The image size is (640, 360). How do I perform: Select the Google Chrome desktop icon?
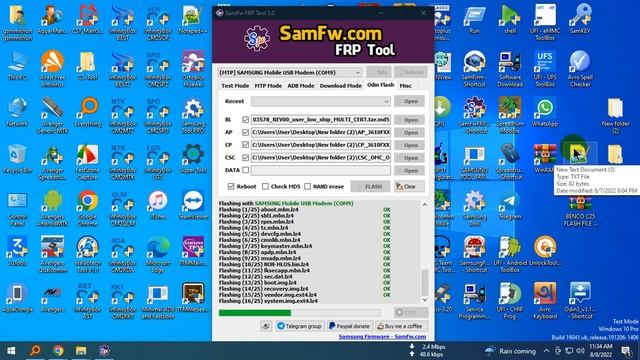pyautogui.click(x=87, y=208)
